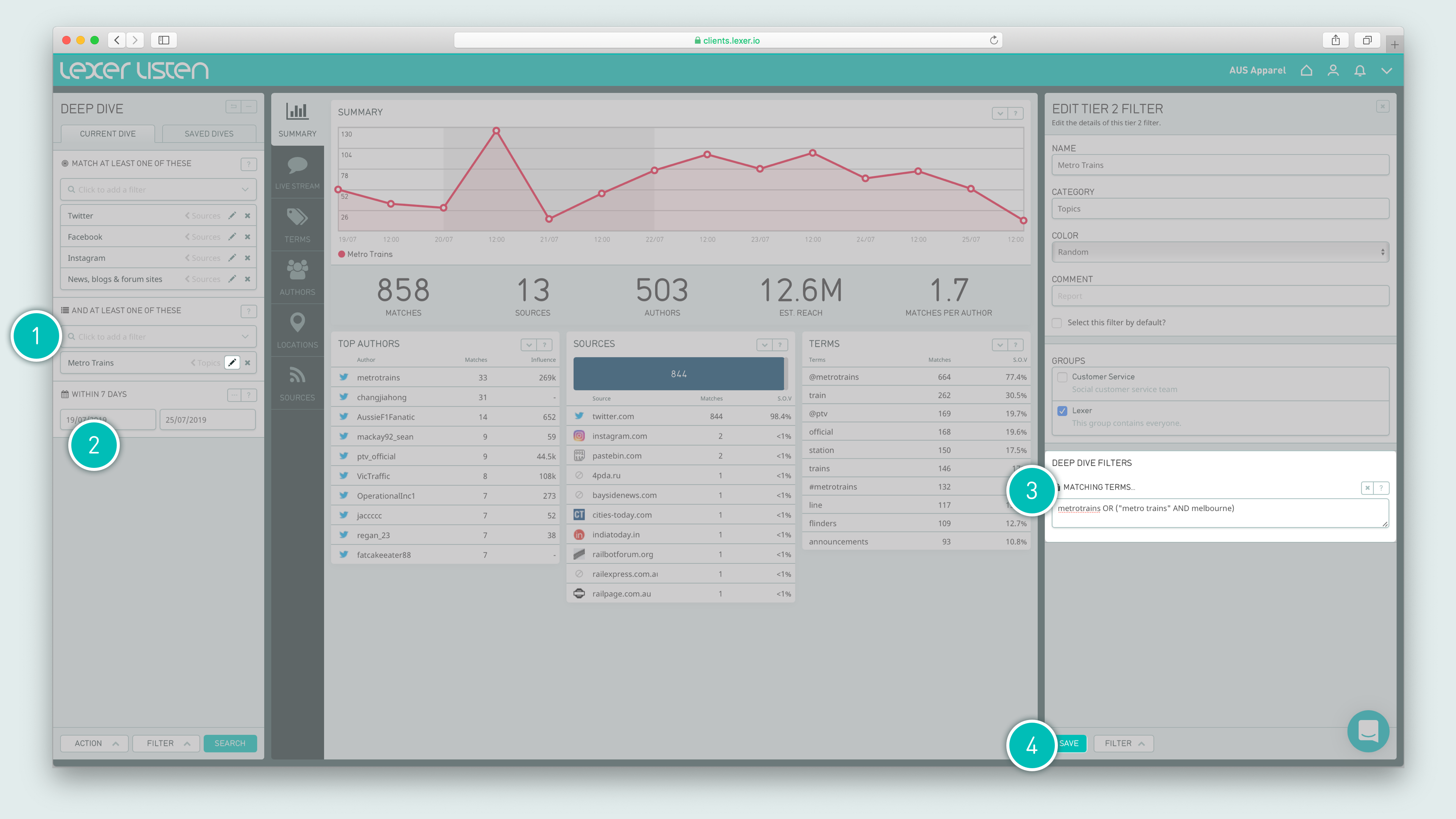Image resolution: width=1456 pixels, height=819 pixels.
Task: Remove the Metro Trains filter
Action: click(x=248, y=362)
